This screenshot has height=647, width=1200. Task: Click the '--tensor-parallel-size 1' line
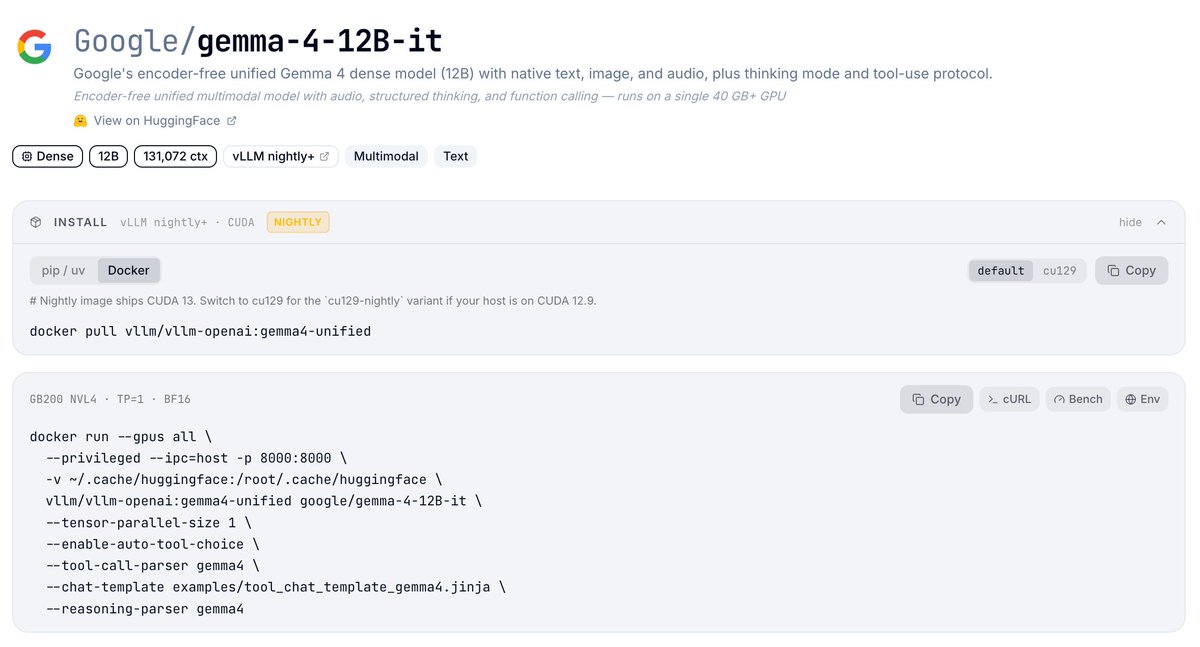coord(149,523)
